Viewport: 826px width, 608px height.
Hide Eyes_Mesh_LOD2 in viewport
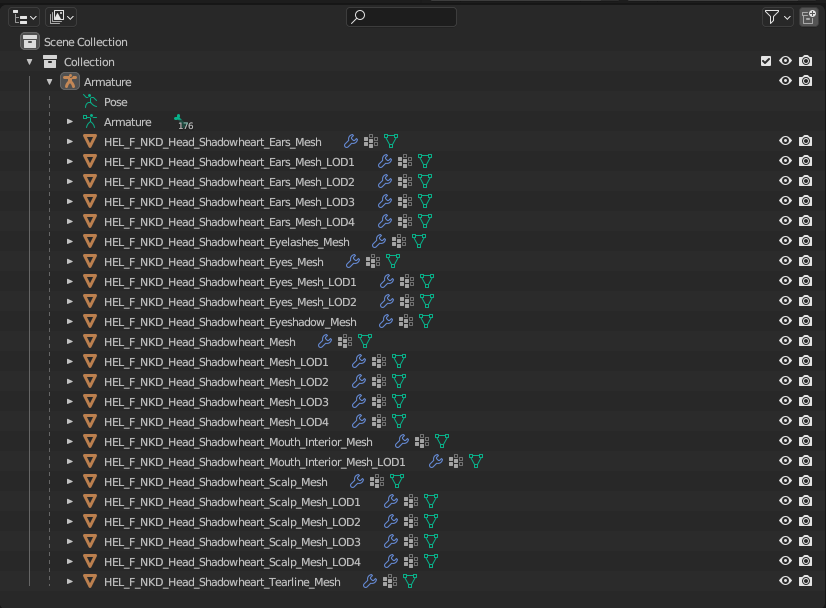click(x=785, y=301)
